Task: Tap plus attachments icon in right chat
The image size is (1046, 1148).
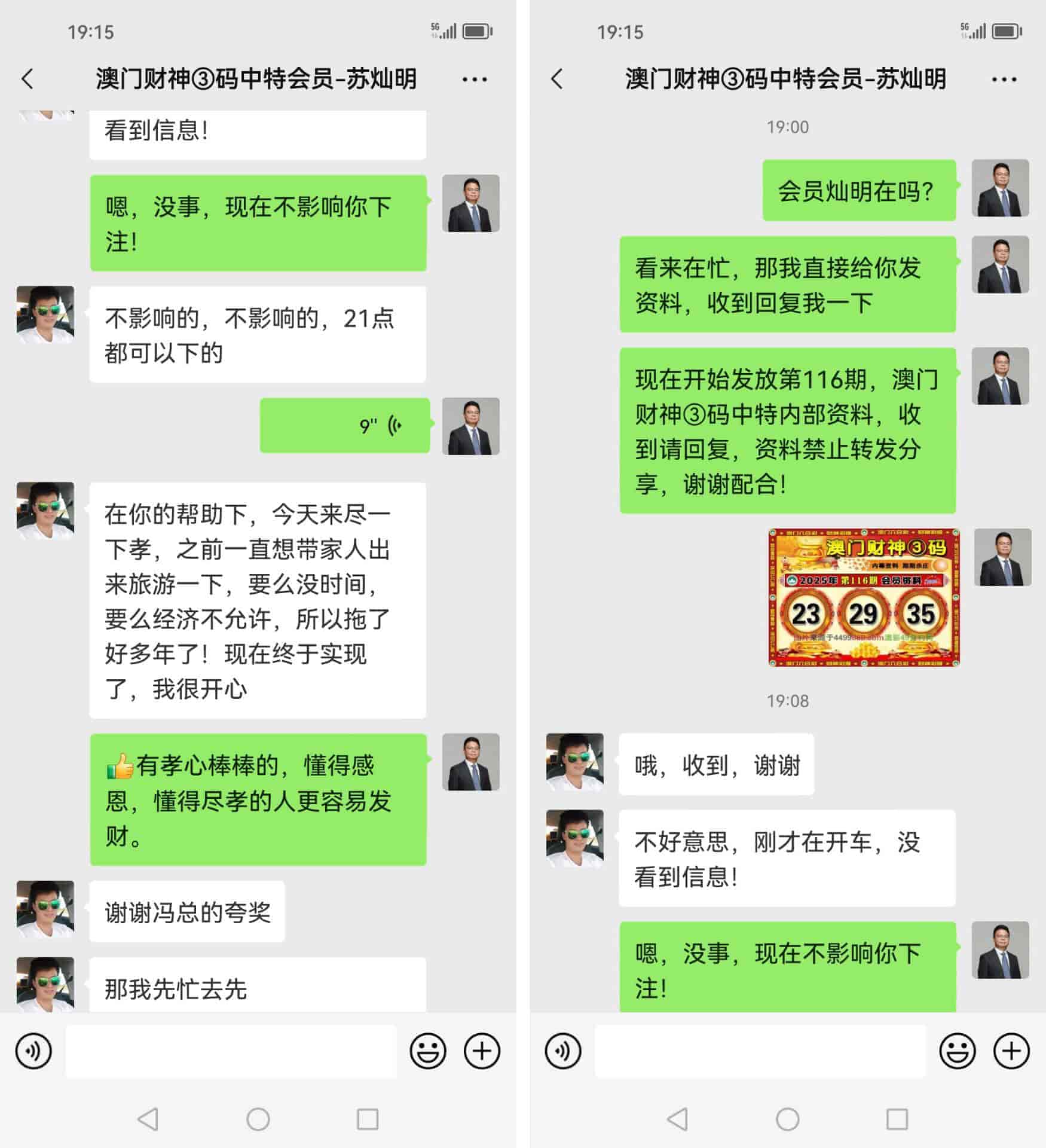Action: (1012, 1051)
